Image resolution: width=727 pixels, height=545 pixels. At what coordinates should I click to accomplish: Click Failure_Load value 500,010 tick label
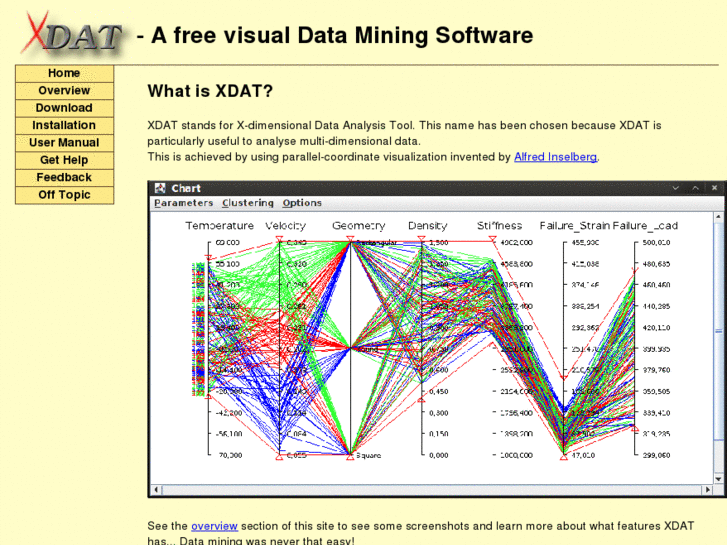point(656,243)
